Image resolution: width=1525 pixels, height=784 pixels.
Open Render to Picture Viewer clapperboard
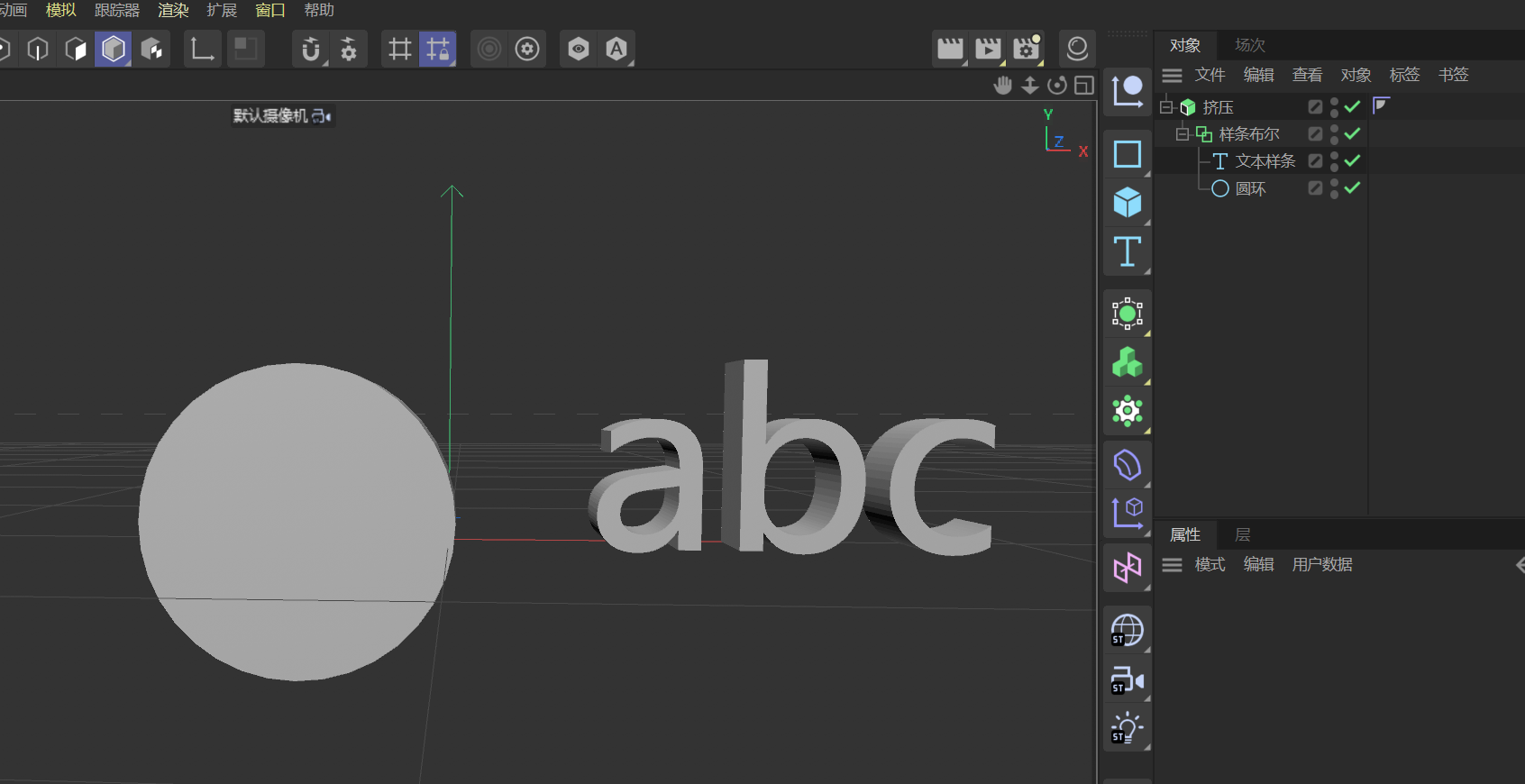988,49
